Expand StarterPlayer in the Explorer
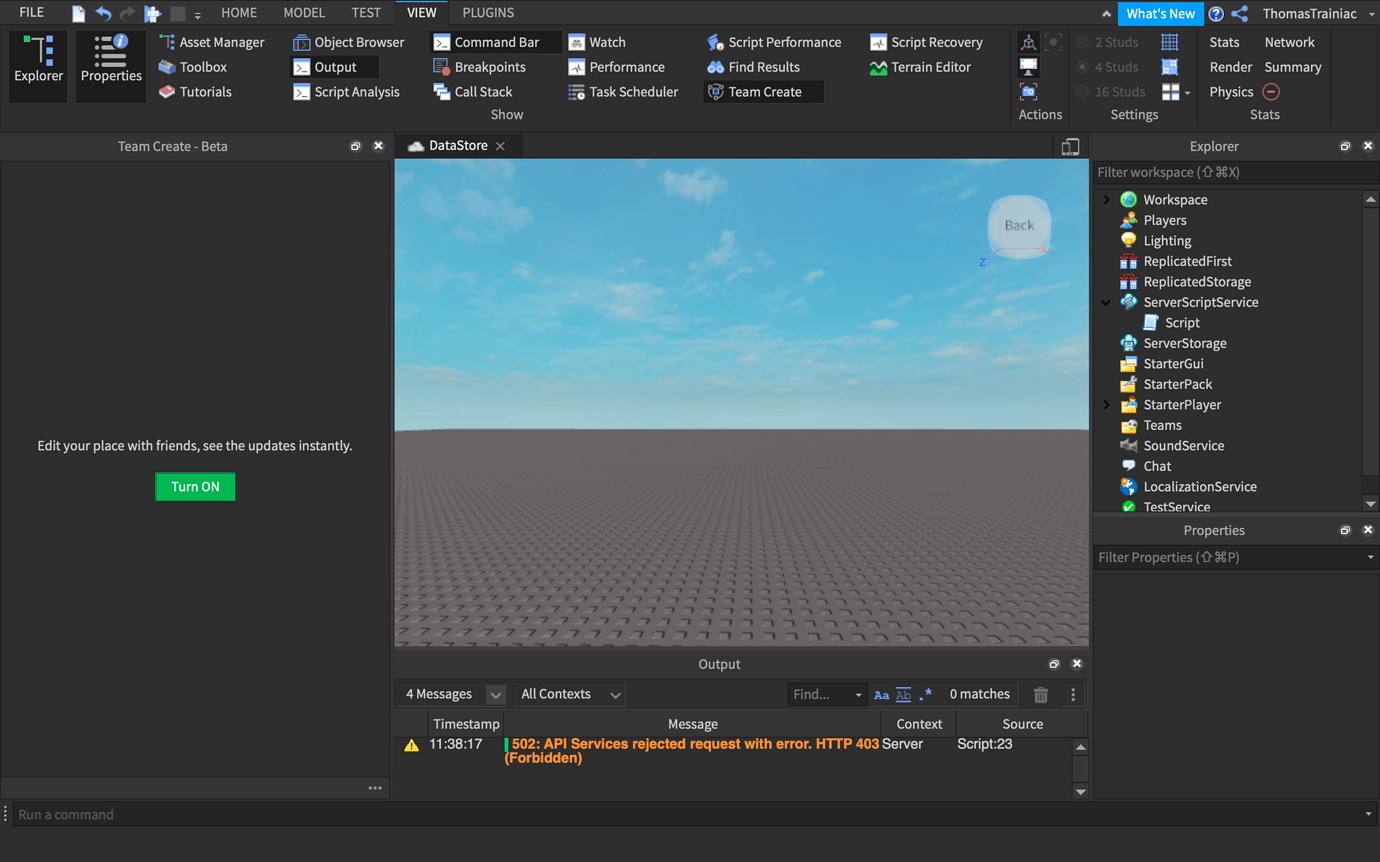The image size is (1380, 862). (1106, 405)
